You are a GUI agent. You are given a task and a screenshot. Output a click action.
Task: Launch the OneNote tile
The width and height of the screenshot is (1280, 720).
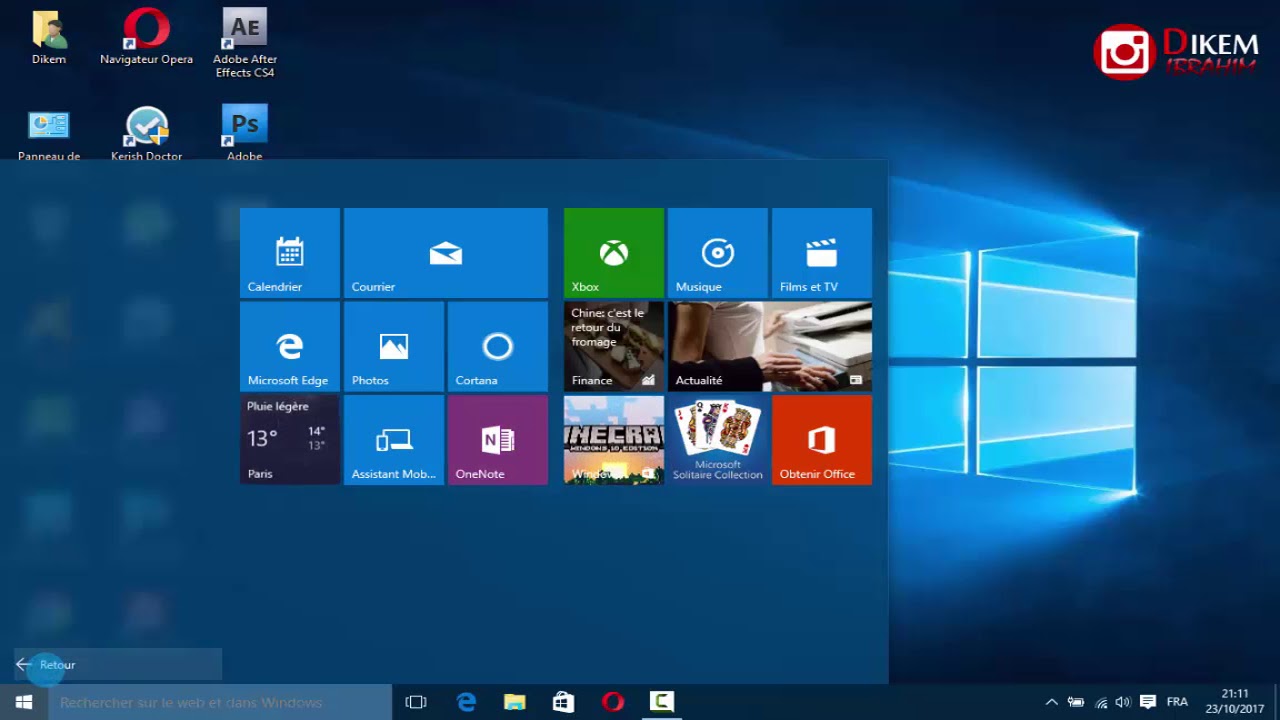(498, 440)
